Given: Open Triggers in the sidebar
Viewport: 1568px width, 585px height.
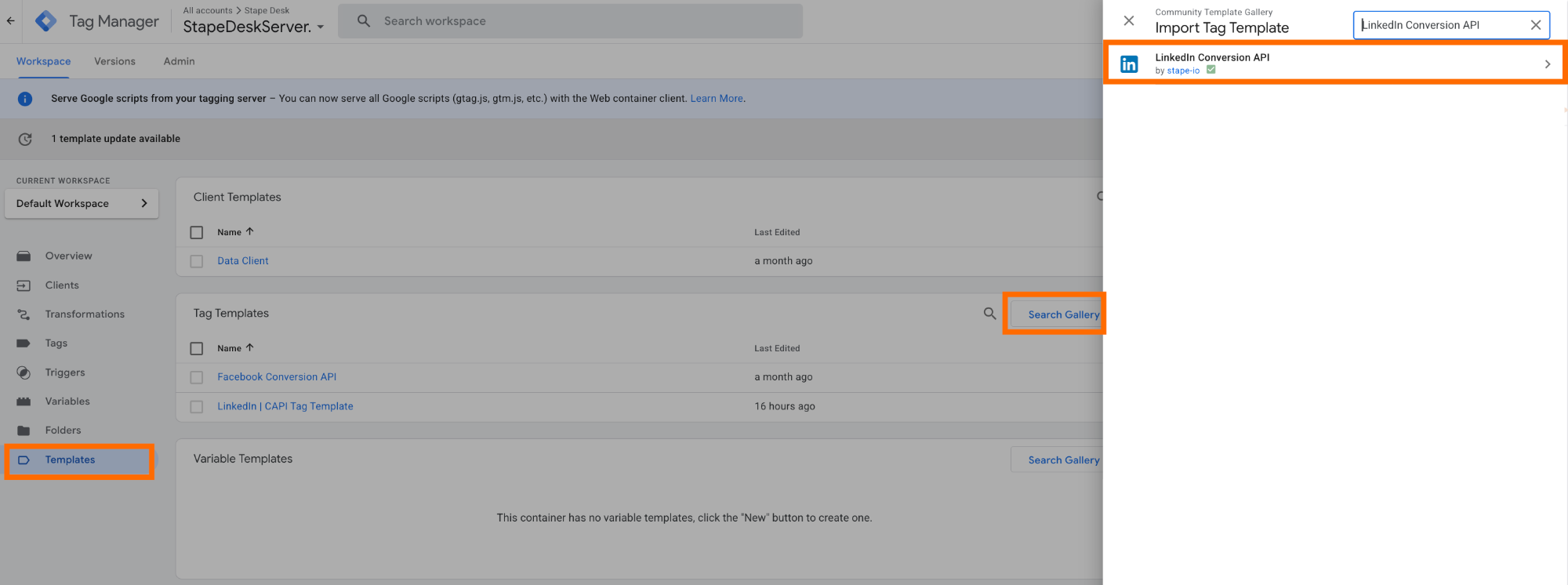Looking at the screenshot, I should (65, 372).
